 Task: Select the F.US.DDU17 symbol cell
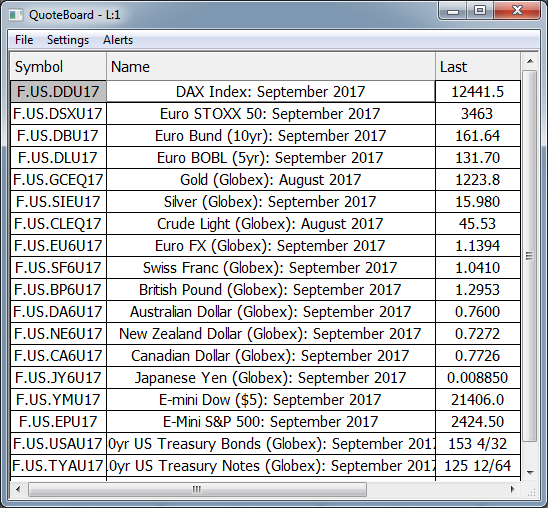click(58, 92)
